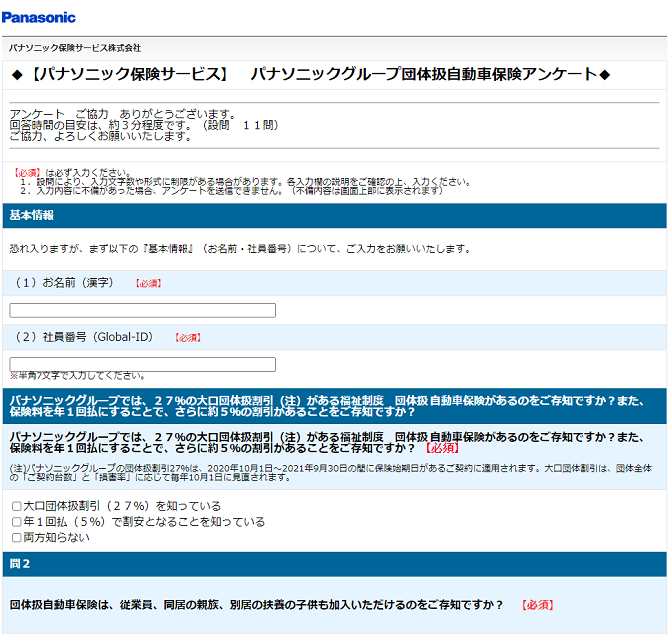Click the note ※半角7文字で入力してください
670x635 pixels.
pyautogui.click(x=77, y=376)
